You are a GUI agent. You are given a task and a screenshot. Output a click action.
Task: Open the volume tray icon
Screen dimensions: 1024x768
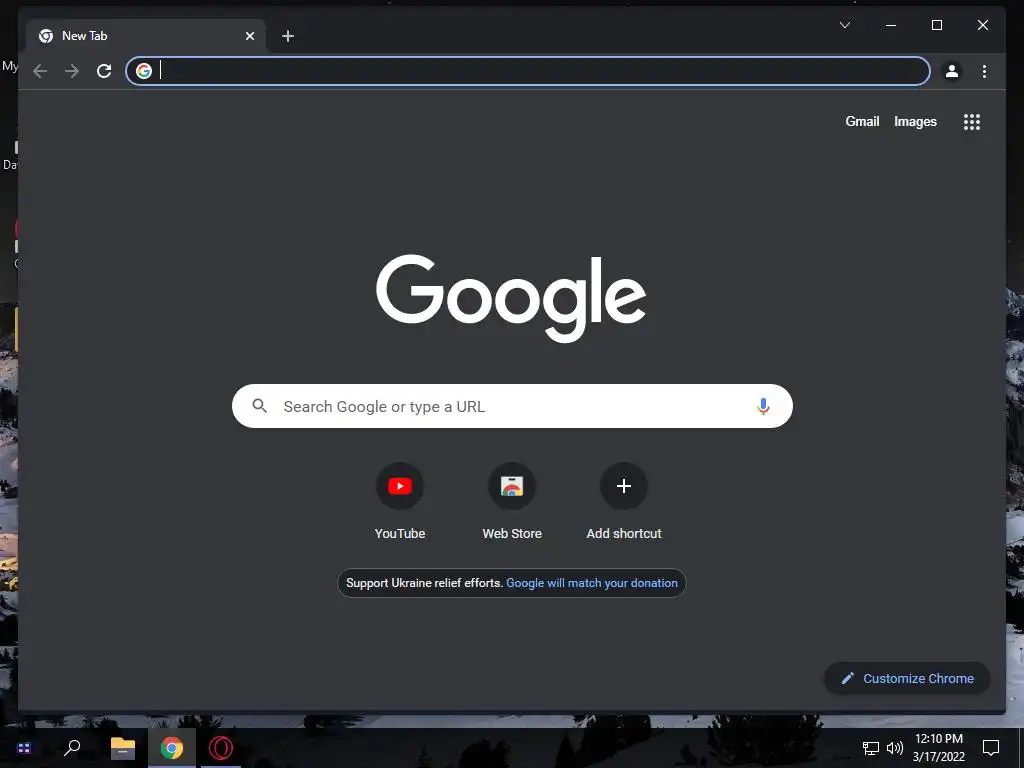click(895, 748)
